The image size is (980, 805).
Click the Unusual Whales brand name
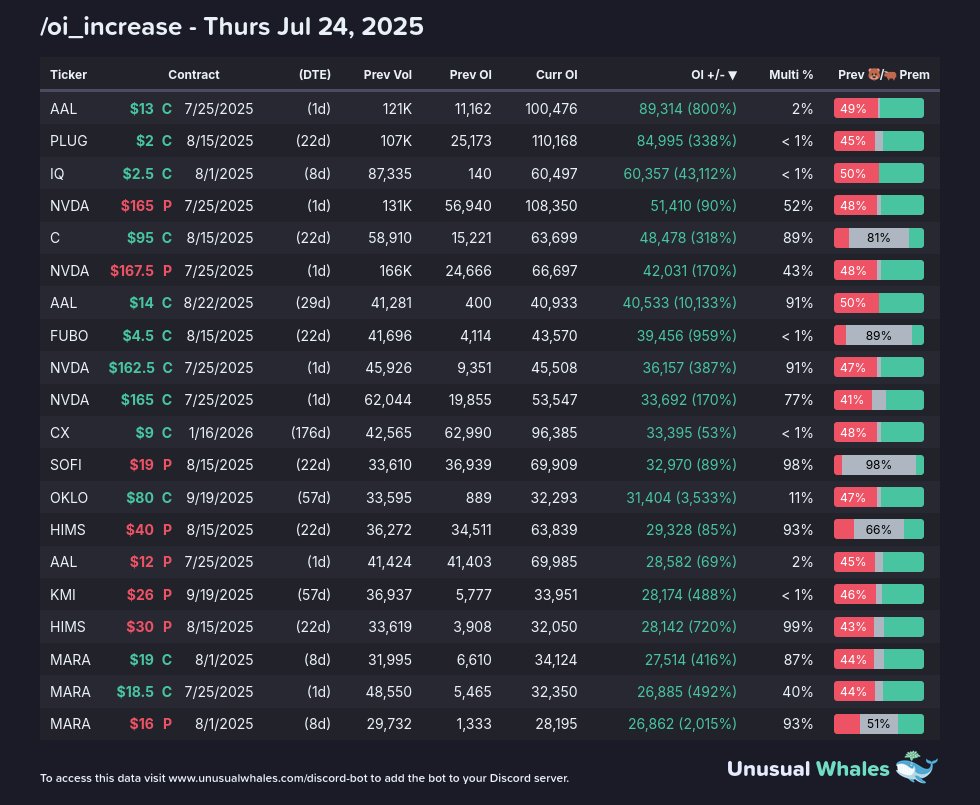pyautogui.click(x=808, y=769)
